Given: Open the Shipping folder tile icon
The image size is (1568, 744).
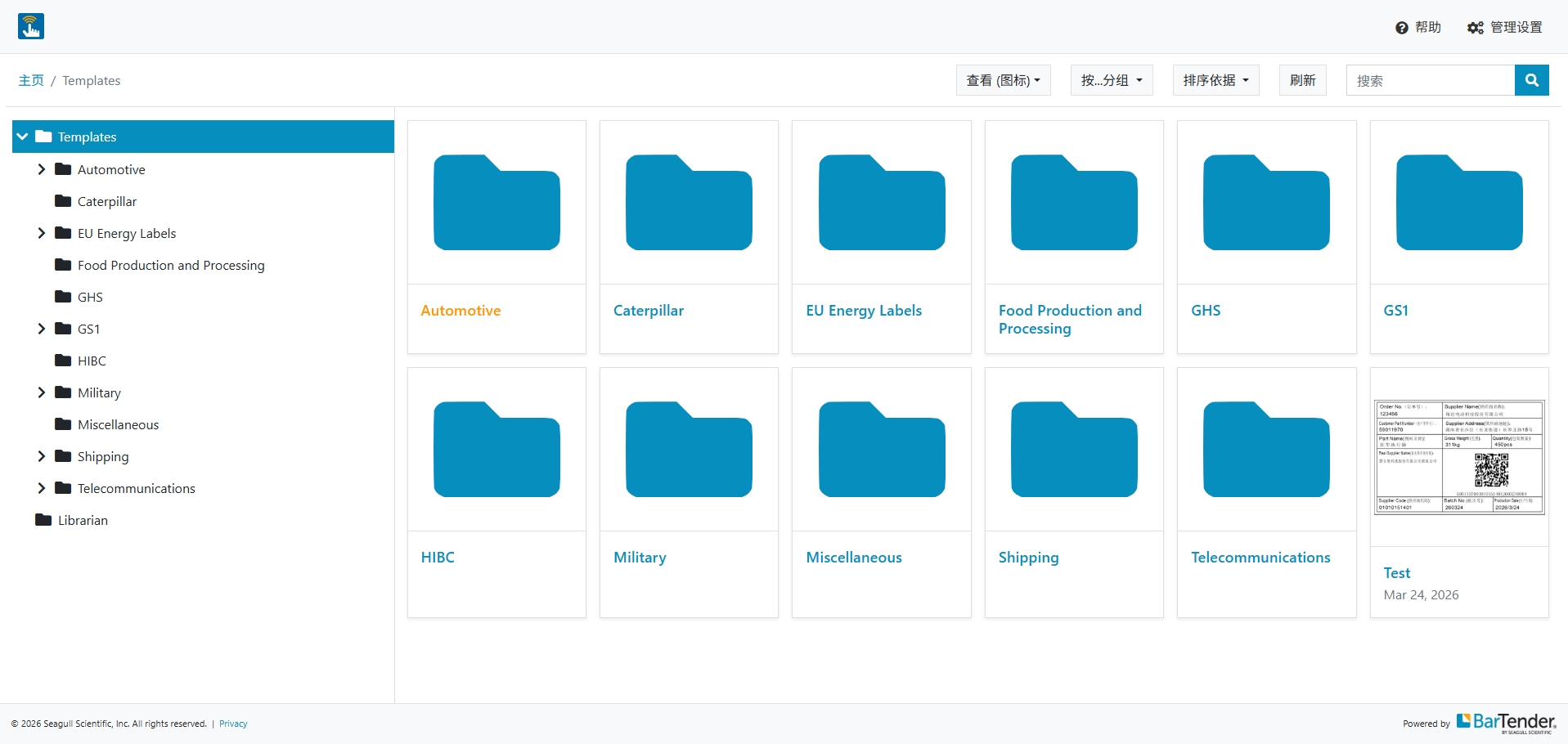Looking at the screenshot, I should click(x=1074, y=449).
